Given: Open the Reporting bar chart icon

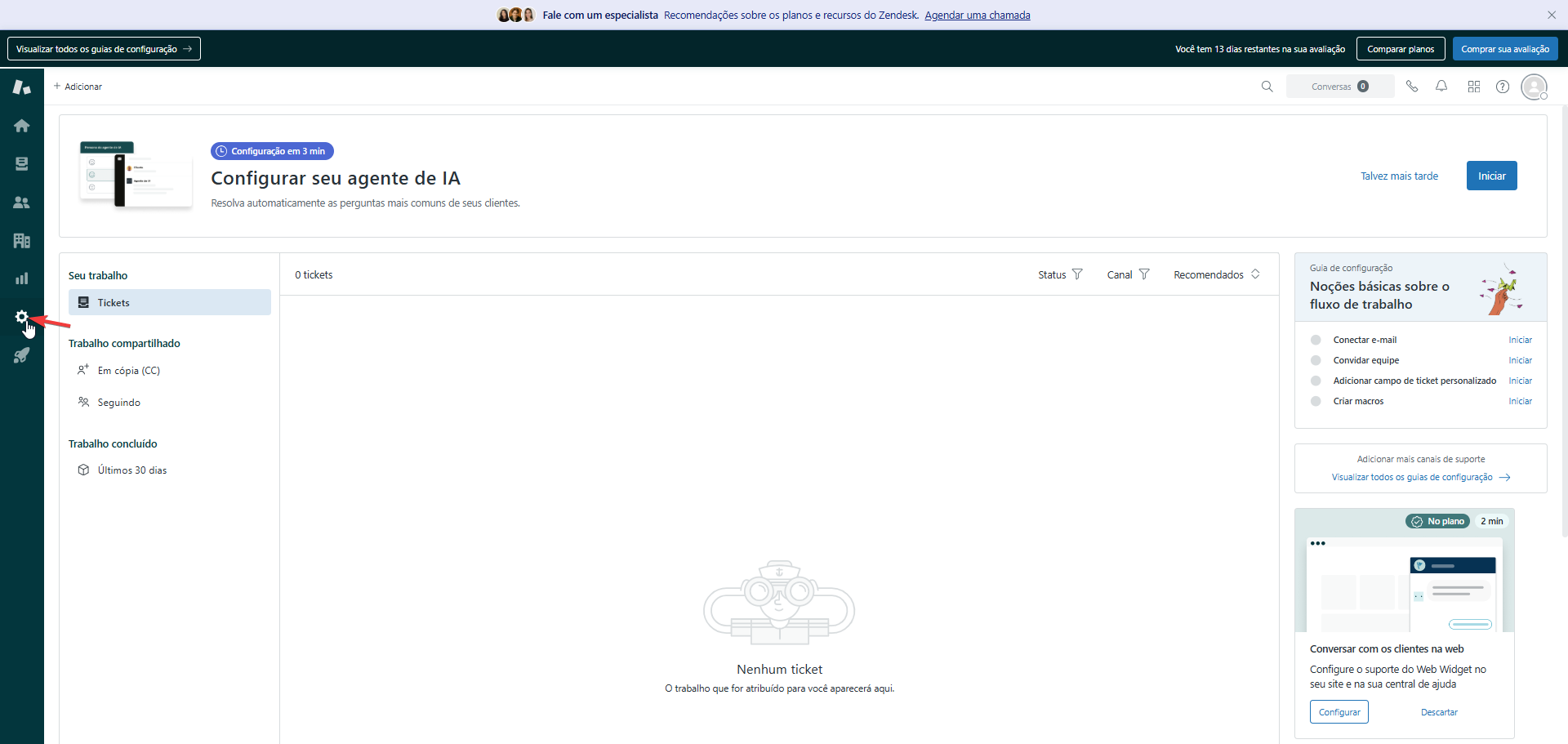Looking at the screenshot, I should pyautogui.click(x=22, y=278).
